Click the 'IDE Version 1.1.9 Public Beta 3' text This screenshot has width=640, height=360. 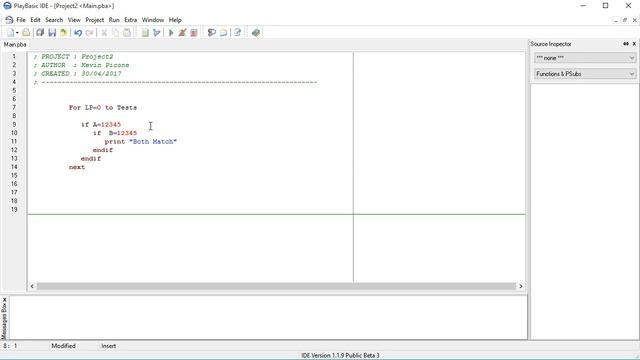click(340, 356)
